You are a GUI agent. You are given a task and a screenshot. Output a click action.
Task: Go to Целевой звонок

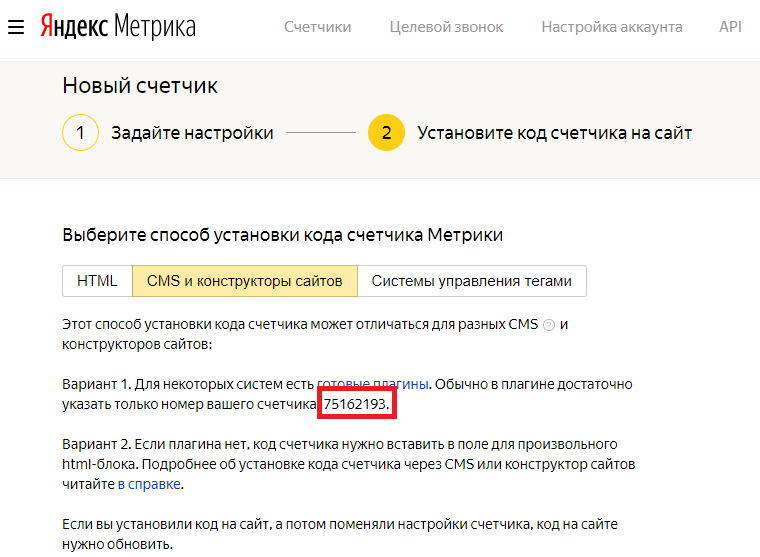[446, 27]
